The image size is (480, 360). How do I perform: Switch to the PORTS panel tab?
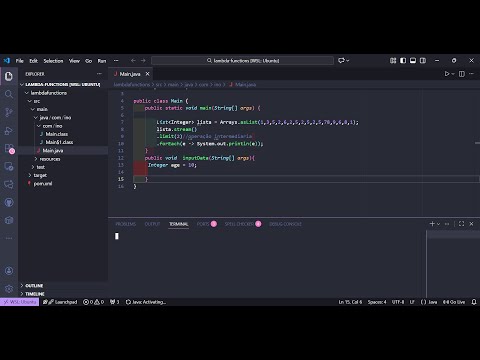point(207,224)
